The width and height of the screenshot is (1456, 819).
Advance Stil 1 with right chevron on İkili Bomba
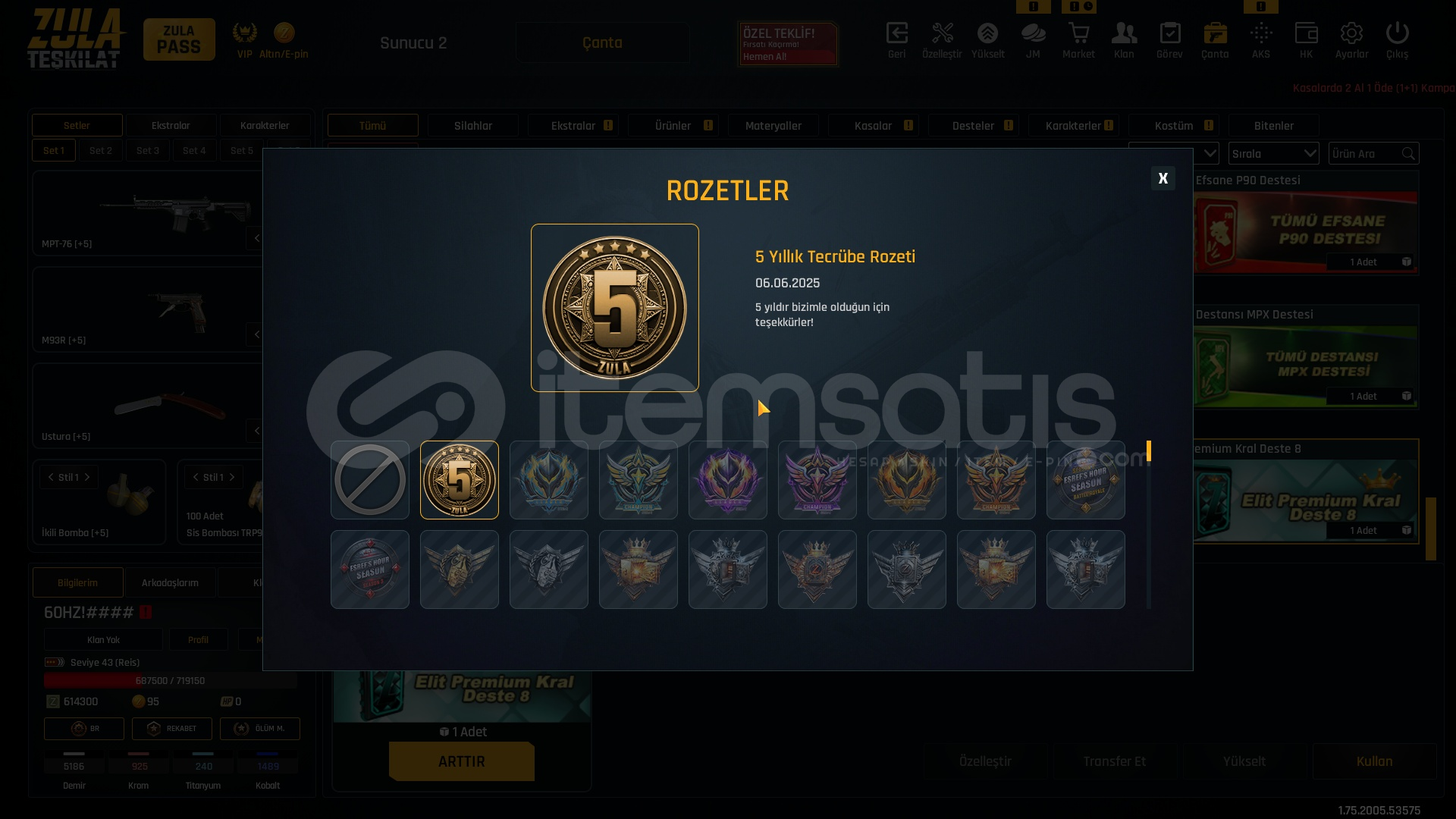[87, 477]
